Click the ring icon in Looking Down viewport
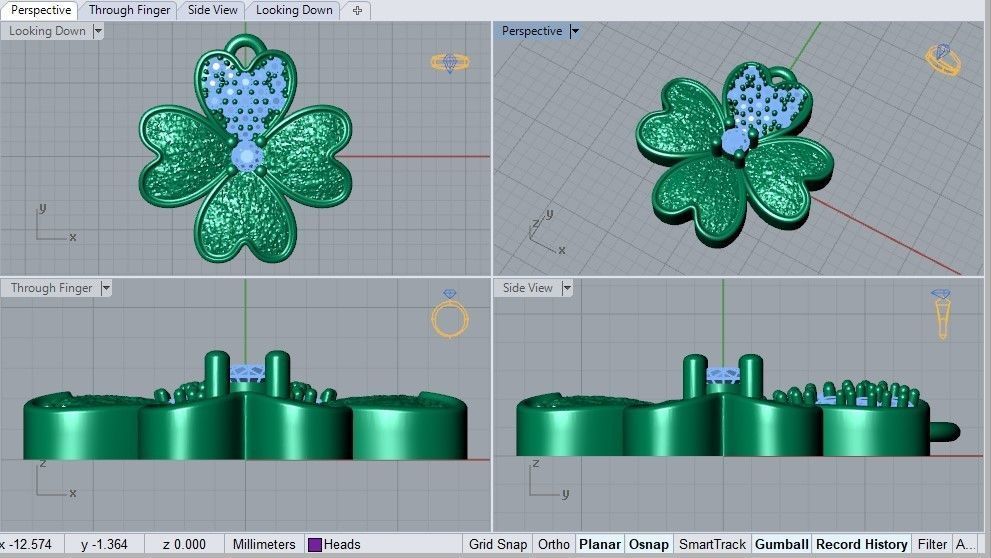 (450, 63)
